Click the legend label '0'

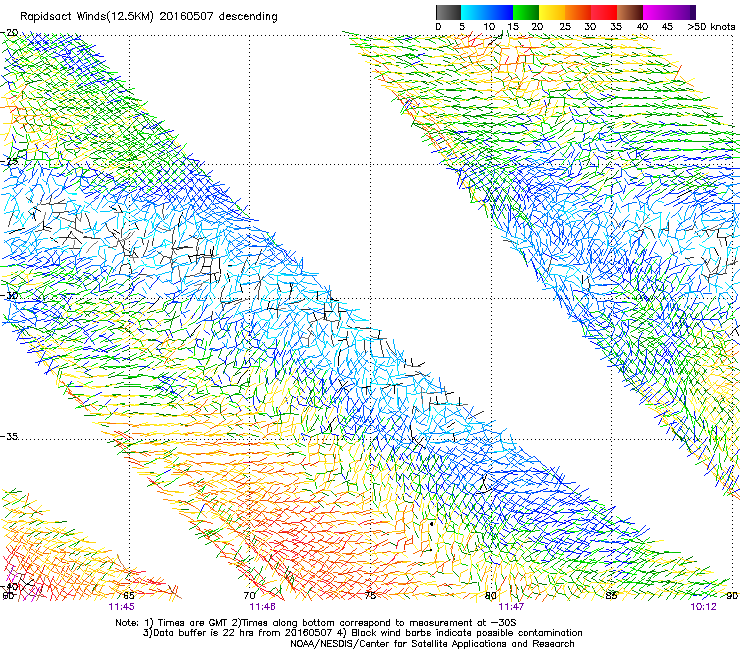[x=438, y=27]
